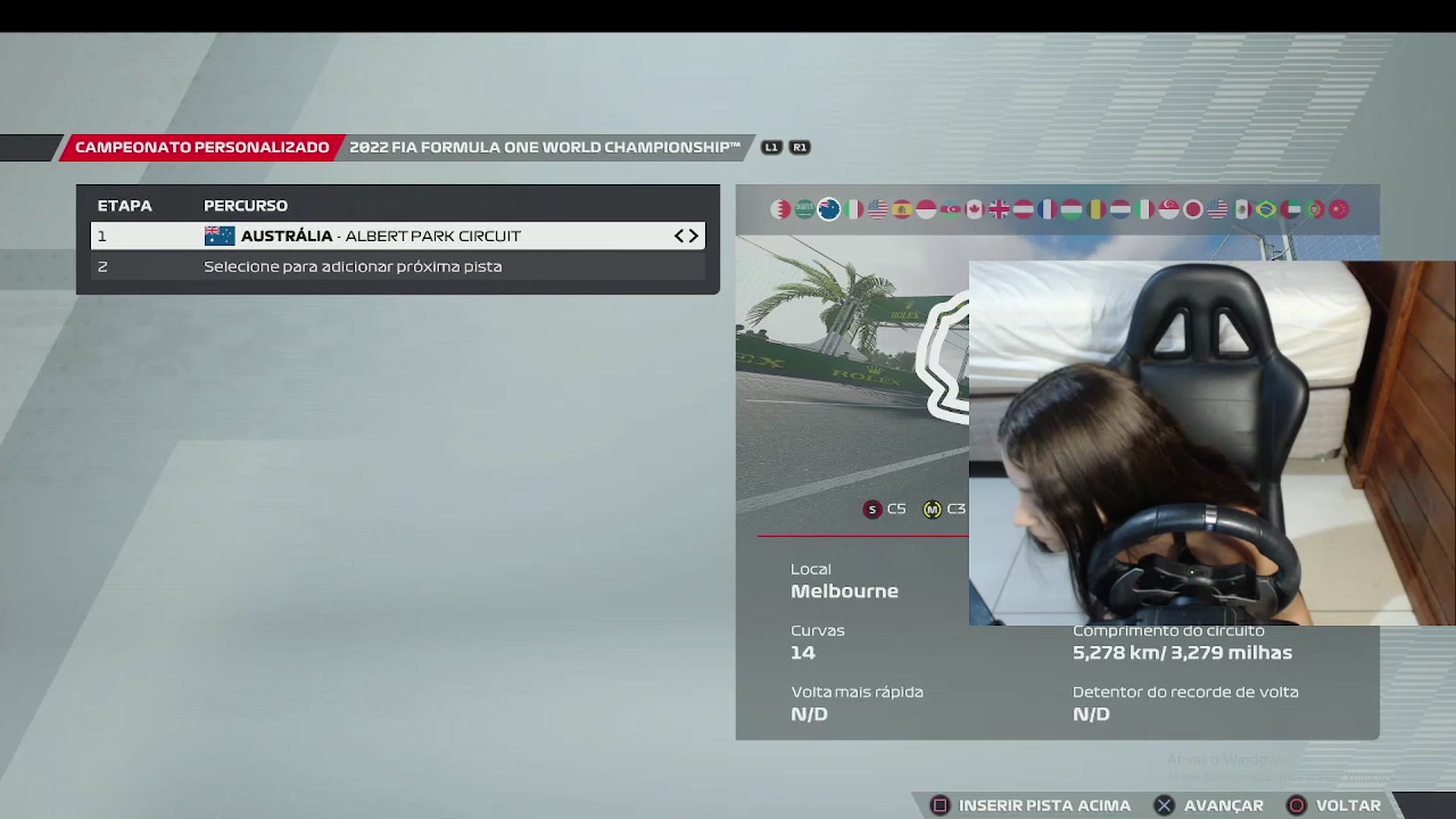
Task: Select stage 1 Austrália Albert Park Circuit row
Action: [x=398, y=236]
